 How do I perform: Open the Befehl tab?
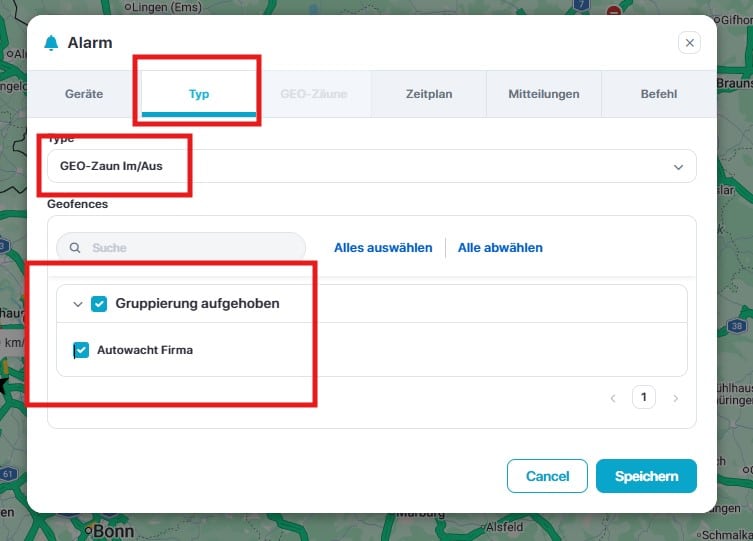pyautogui.click(x=659, y=95)
